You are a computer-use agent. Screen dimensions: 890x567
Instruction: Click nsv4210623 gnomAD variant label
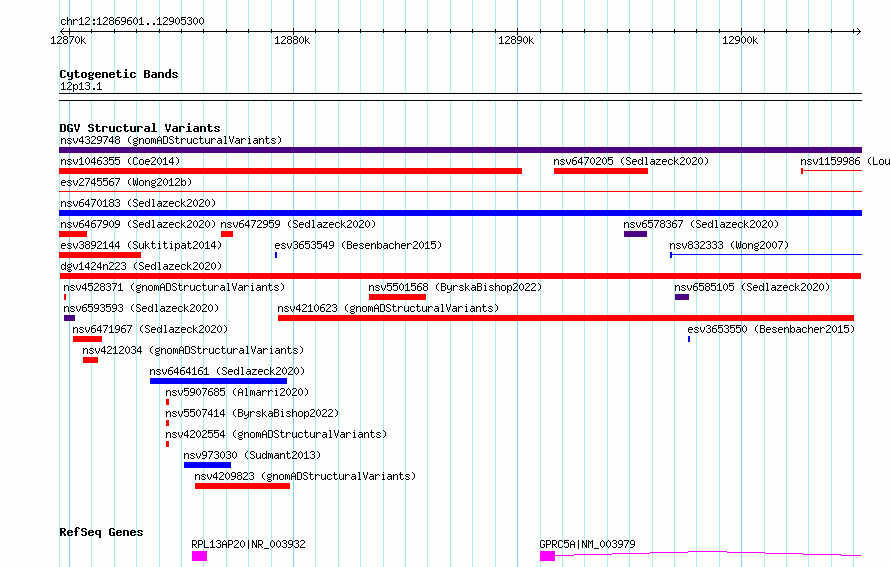click(388, 308)
